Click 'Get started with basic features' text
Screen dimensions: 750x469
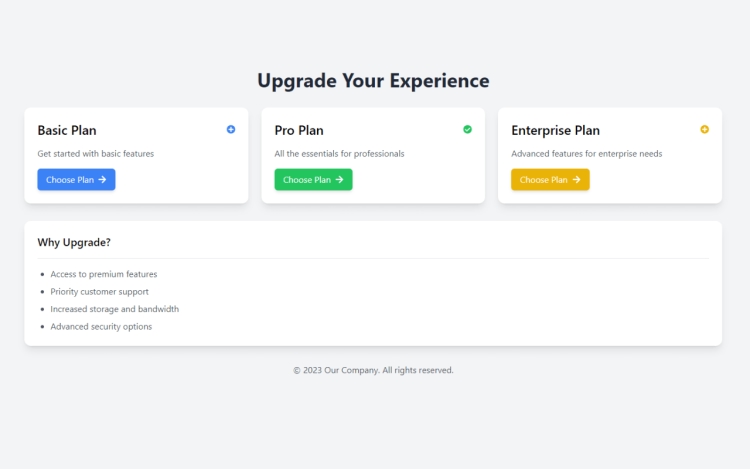[x=96, y=153]
